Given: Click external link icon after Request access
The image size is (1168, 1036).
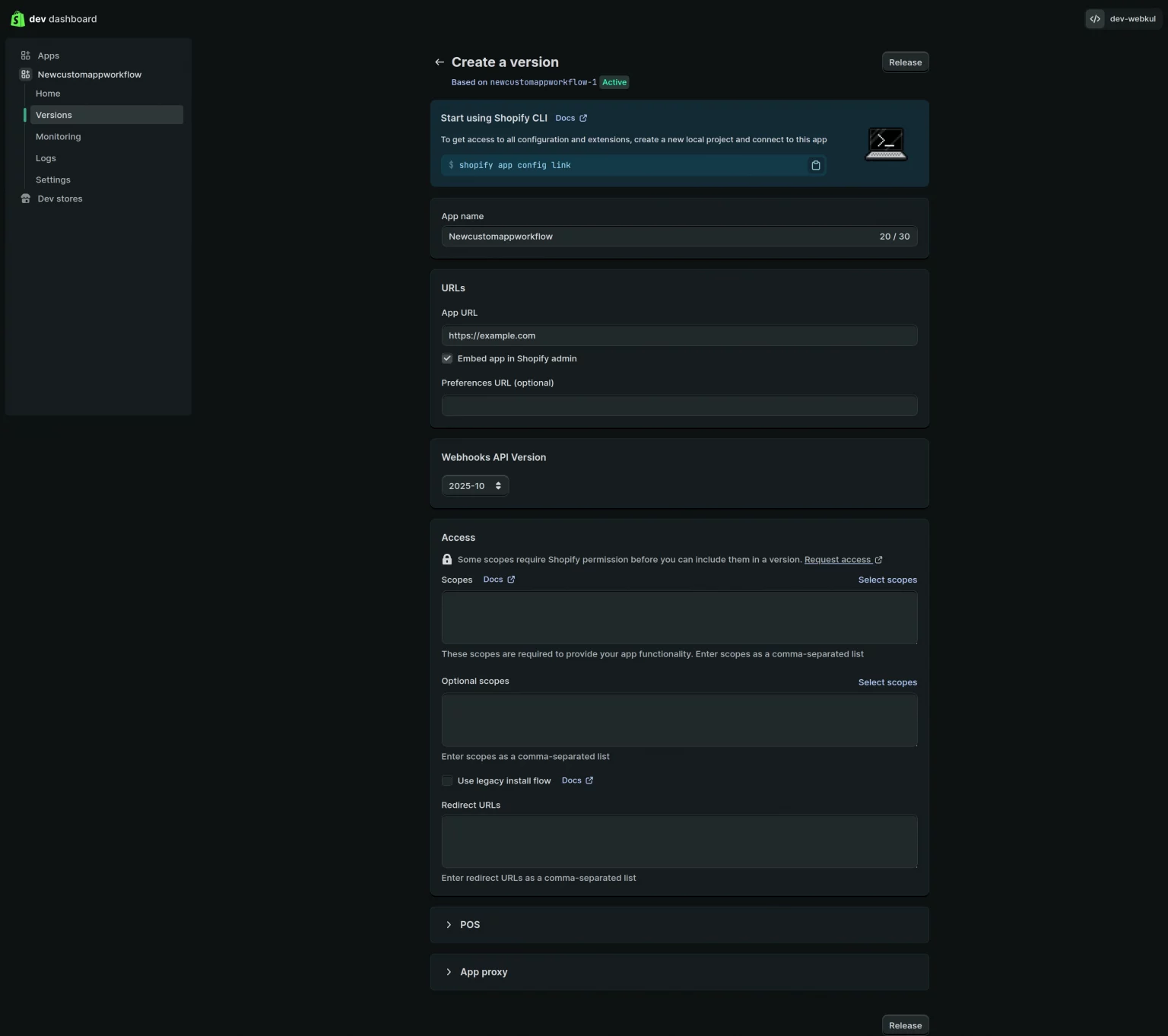Looking at the screenshot, I should pos(879,560).
